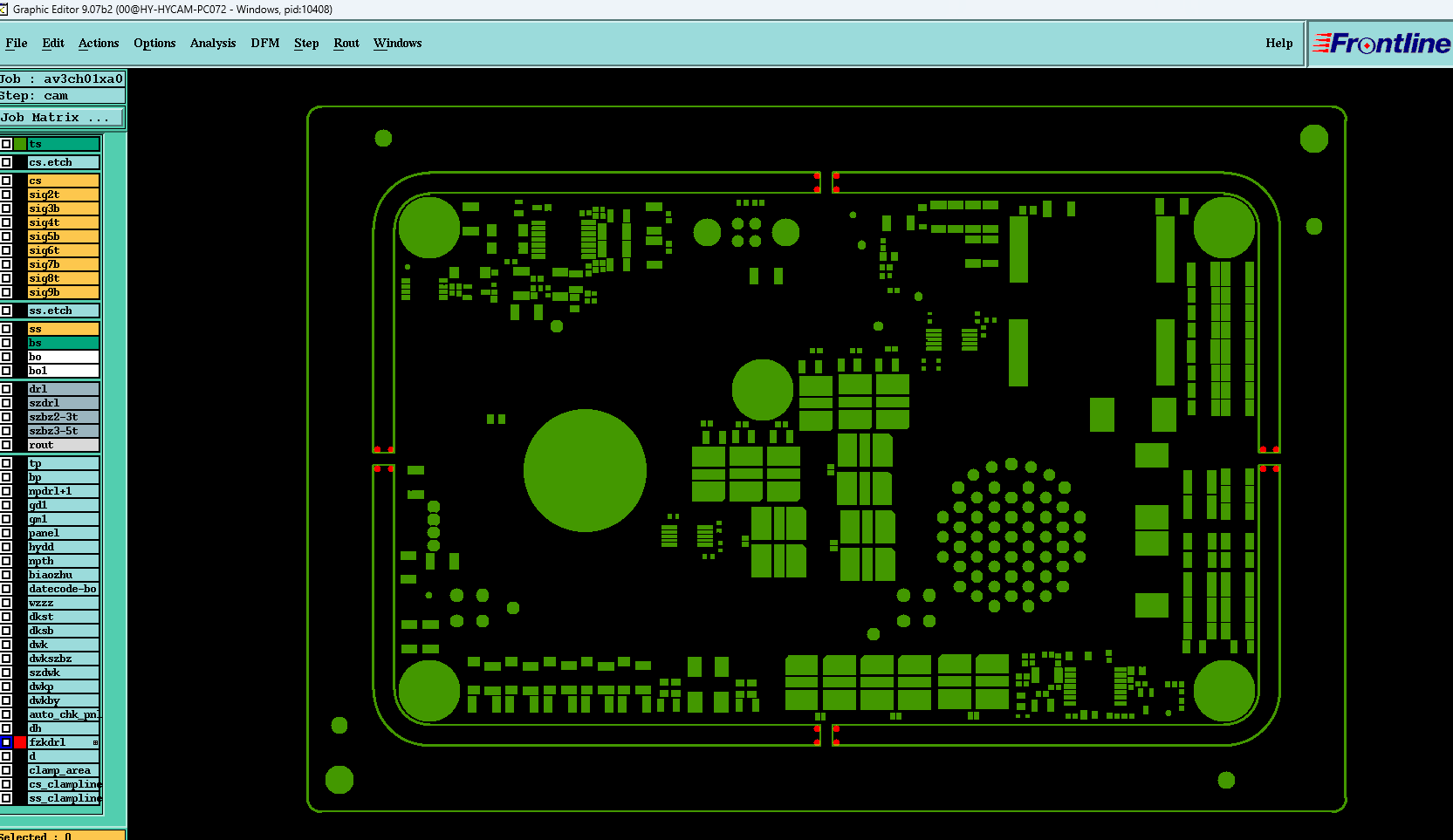This screenshot has height=840, width=1453.
Task: Open the Analysis menu
Action: (213, 43)
